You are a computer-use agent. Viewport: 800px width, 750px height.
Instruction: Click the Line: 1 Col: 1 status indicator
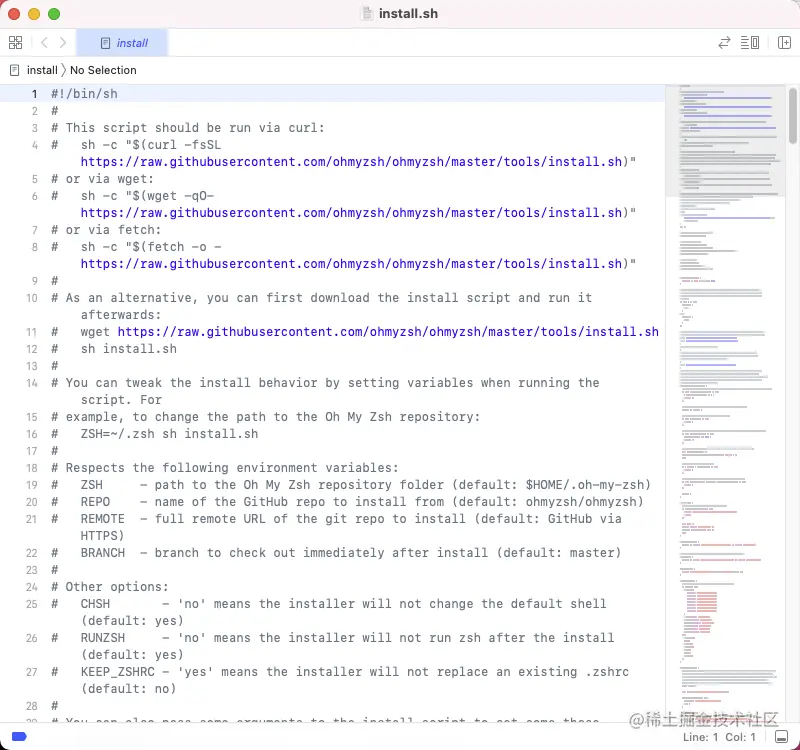[721, 737]
